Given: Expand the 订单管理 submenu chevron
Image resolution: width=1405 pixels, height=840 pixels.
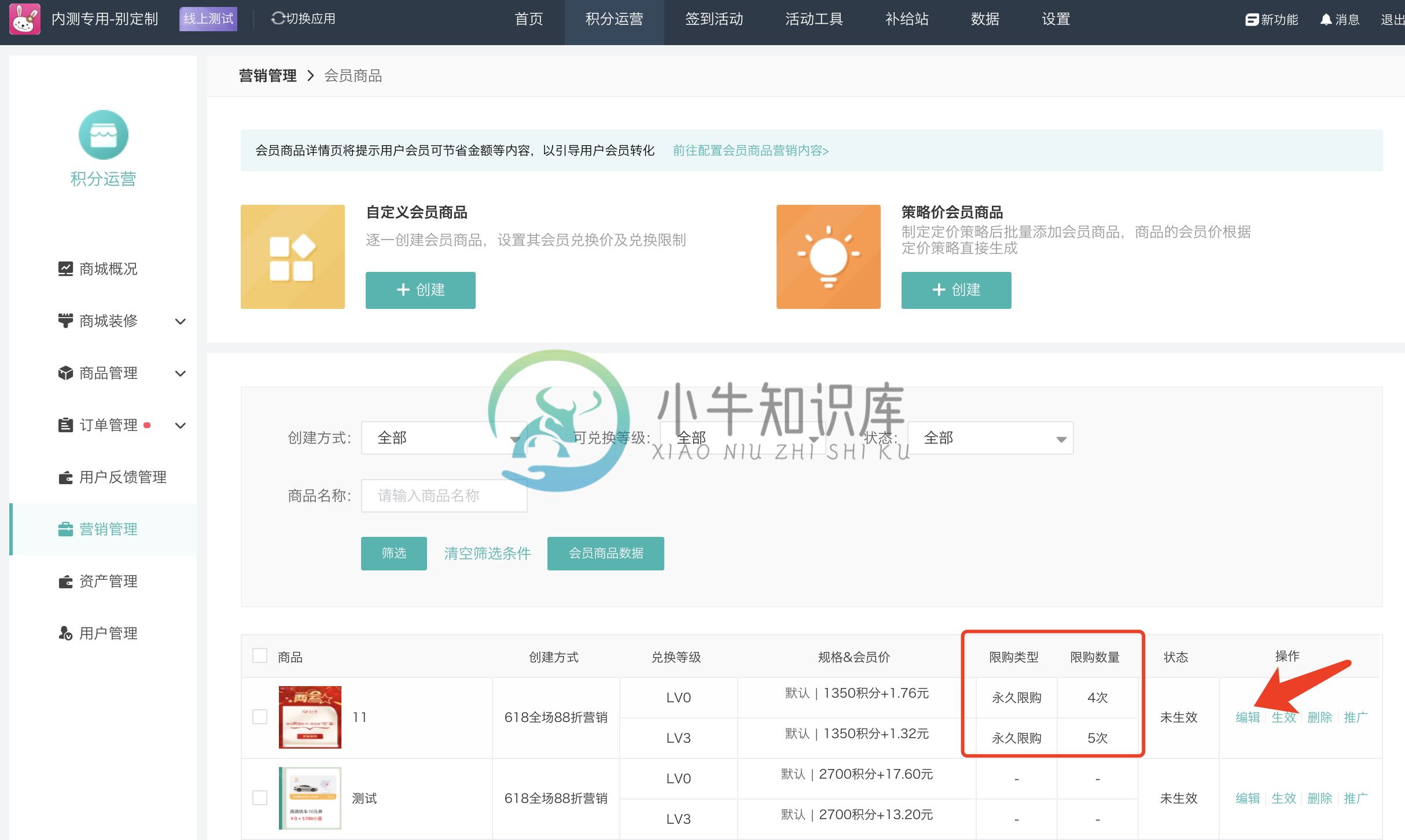Looking at the screenshot, I should (181, 425).
